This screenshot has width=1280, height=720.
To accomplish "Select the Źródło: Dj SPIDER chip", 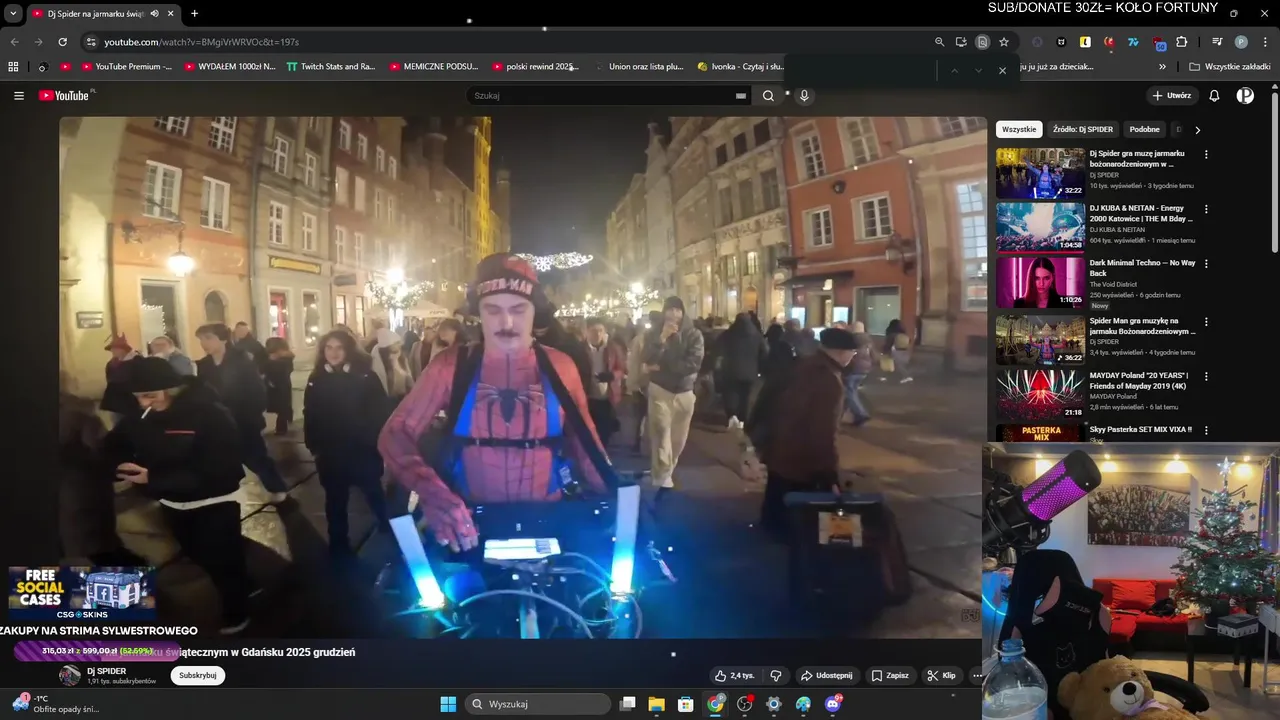I will pos(1083,130).
